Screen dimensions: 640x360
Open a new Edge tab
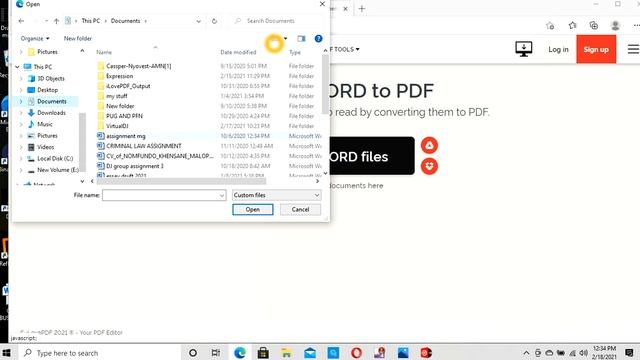pos(362,9)
